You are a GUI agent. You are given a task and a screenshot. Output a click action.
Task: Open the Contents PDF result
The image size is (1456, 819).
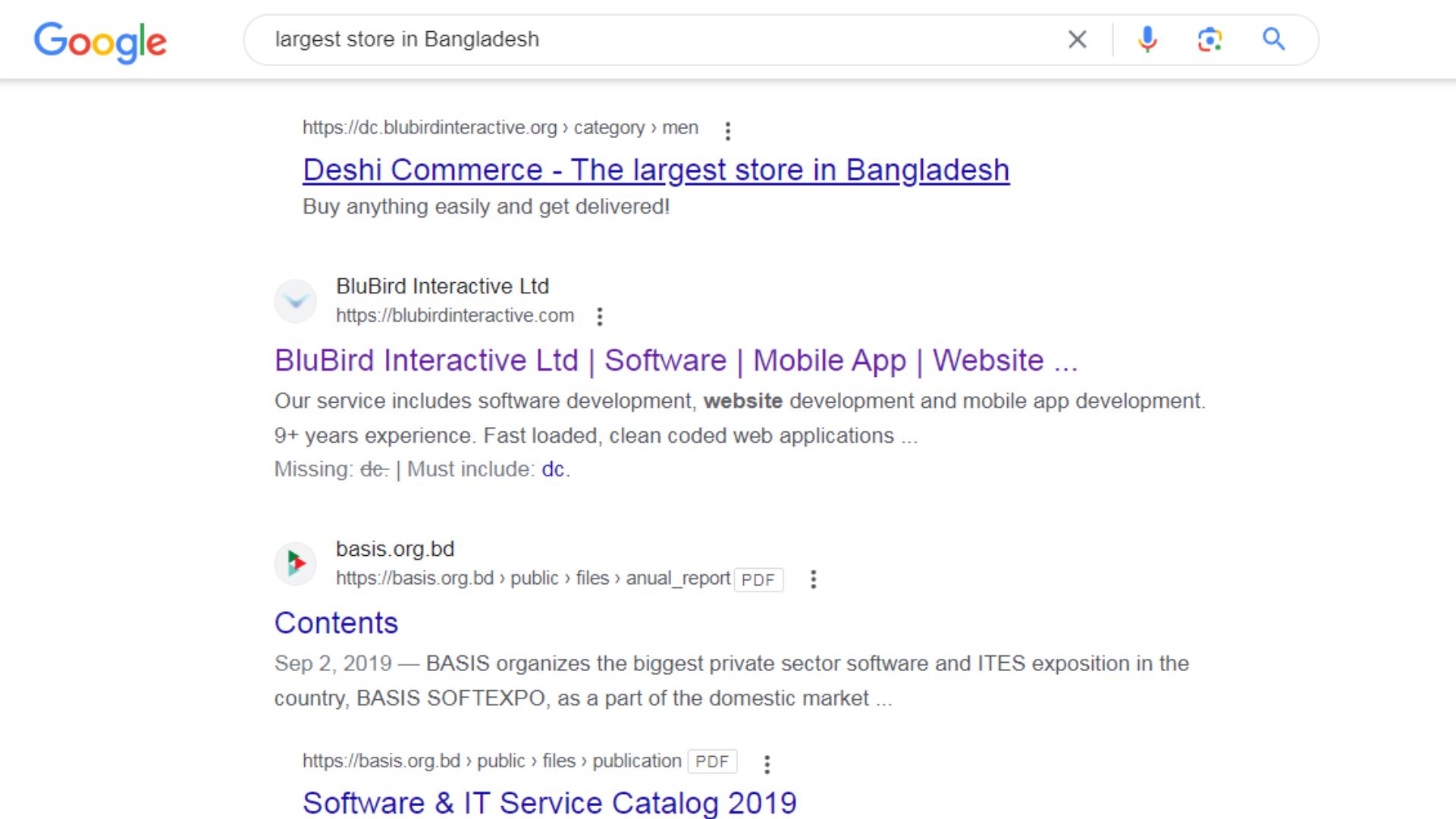point(336,623)
